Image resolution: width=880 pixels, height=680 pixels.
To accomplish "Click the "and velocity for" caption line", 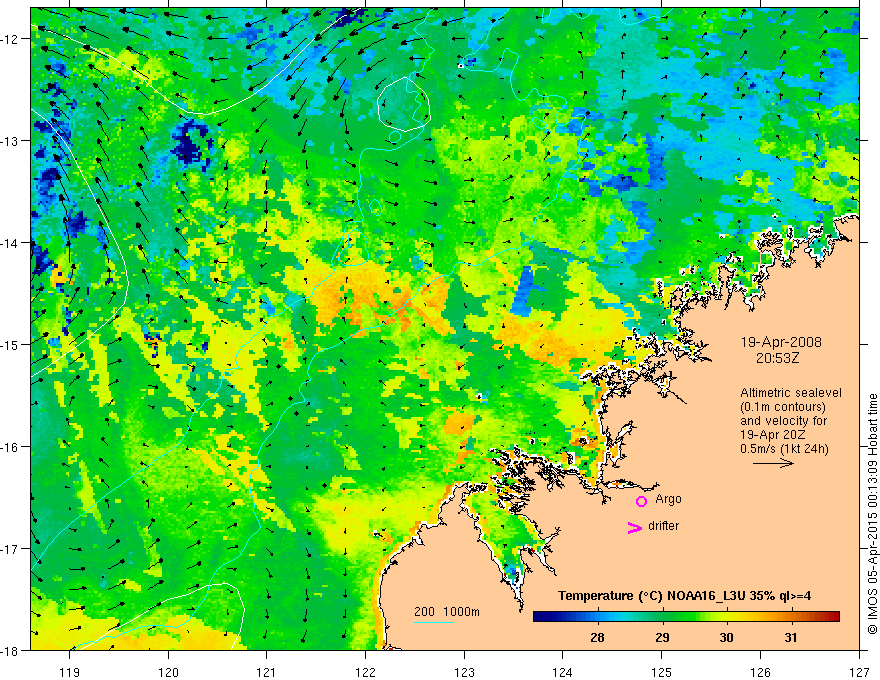I will tap(783, 420).
